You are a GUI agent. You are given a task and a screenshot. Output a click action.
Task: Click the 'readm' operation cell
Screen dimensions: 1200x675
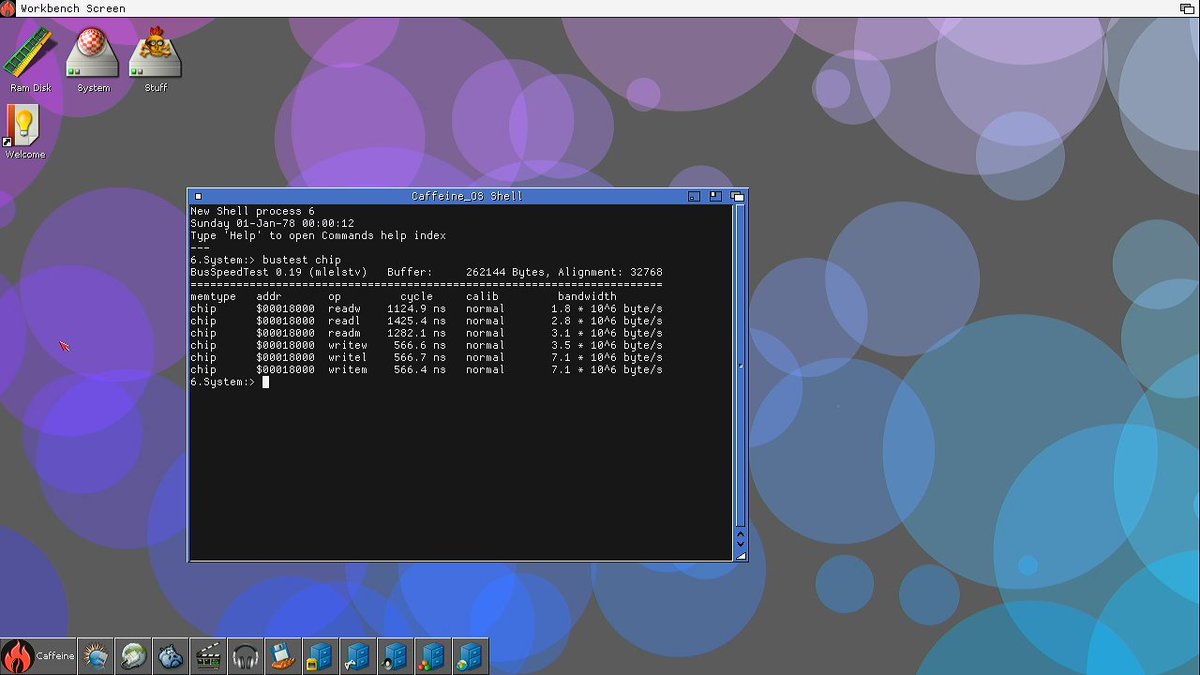point(344,333)
